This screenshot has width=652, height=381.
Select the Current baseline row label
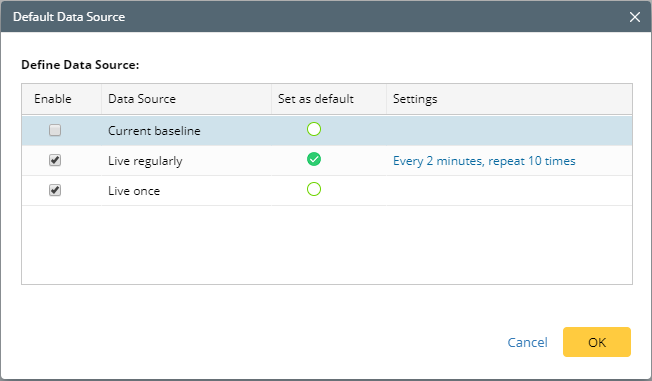tap(154, 131)
